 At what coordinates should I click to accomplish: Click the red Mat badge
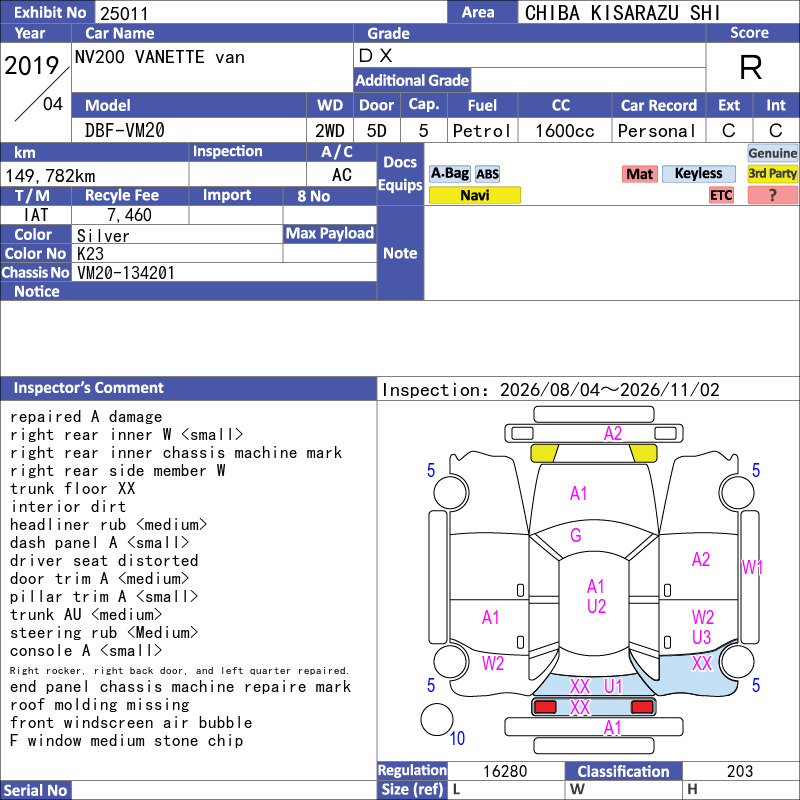(639, 174)
